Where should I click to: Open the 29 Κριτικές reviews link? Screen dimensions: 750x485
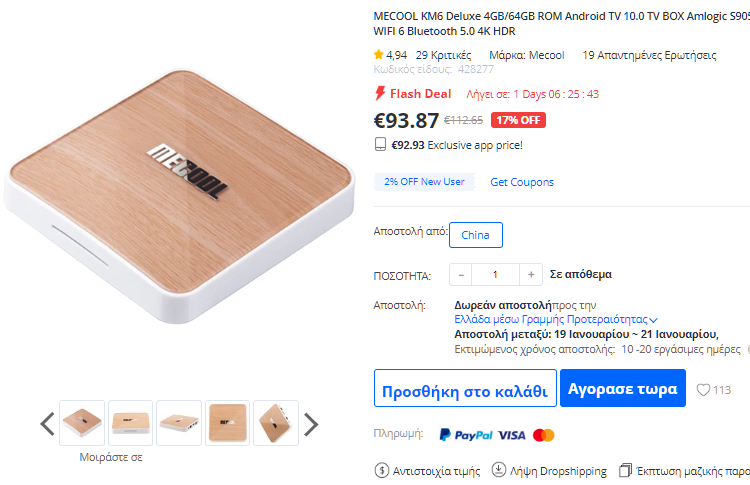(x=443, y=55)
